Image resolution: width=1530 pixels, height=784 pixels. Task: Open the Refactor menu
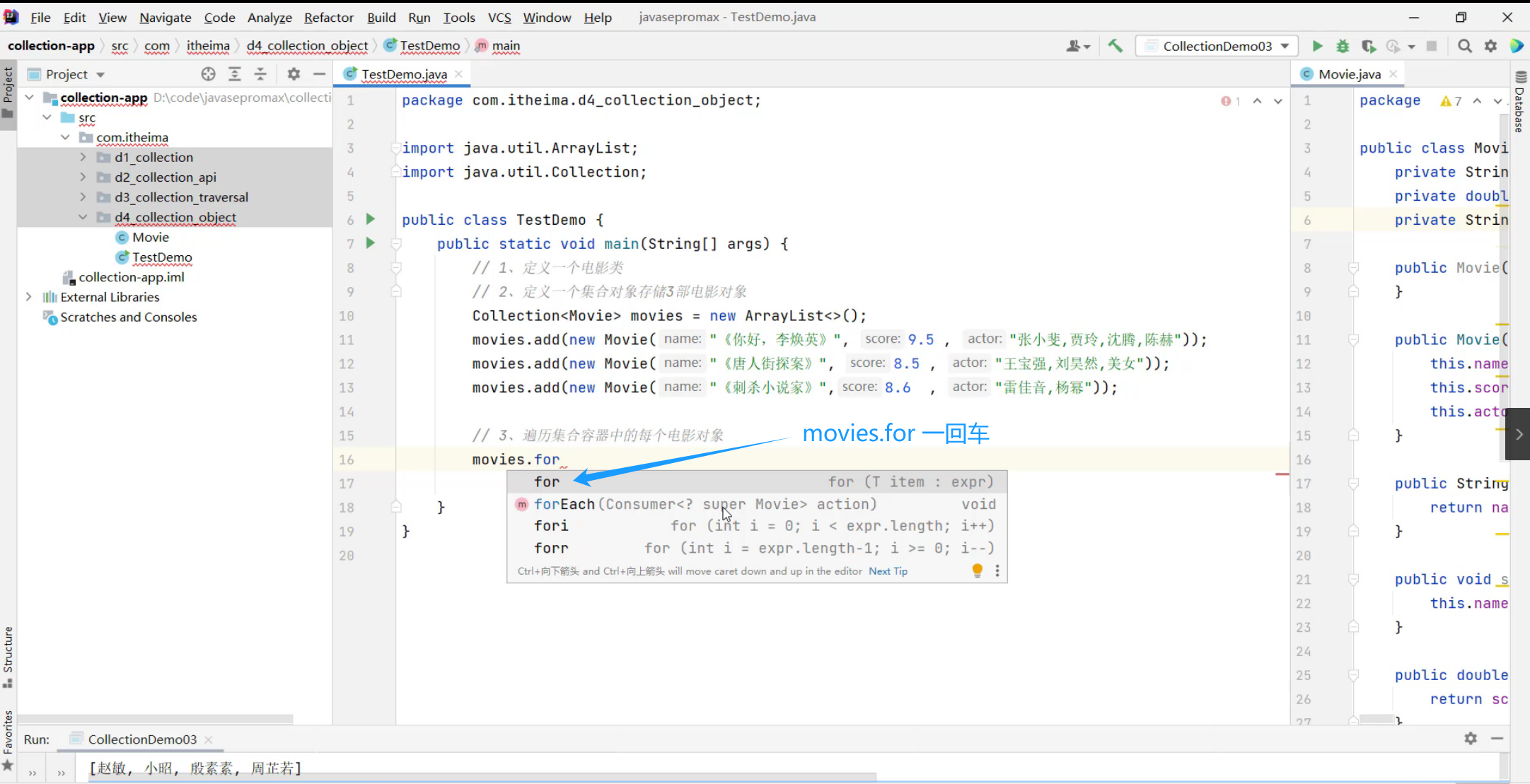point(328,17)
